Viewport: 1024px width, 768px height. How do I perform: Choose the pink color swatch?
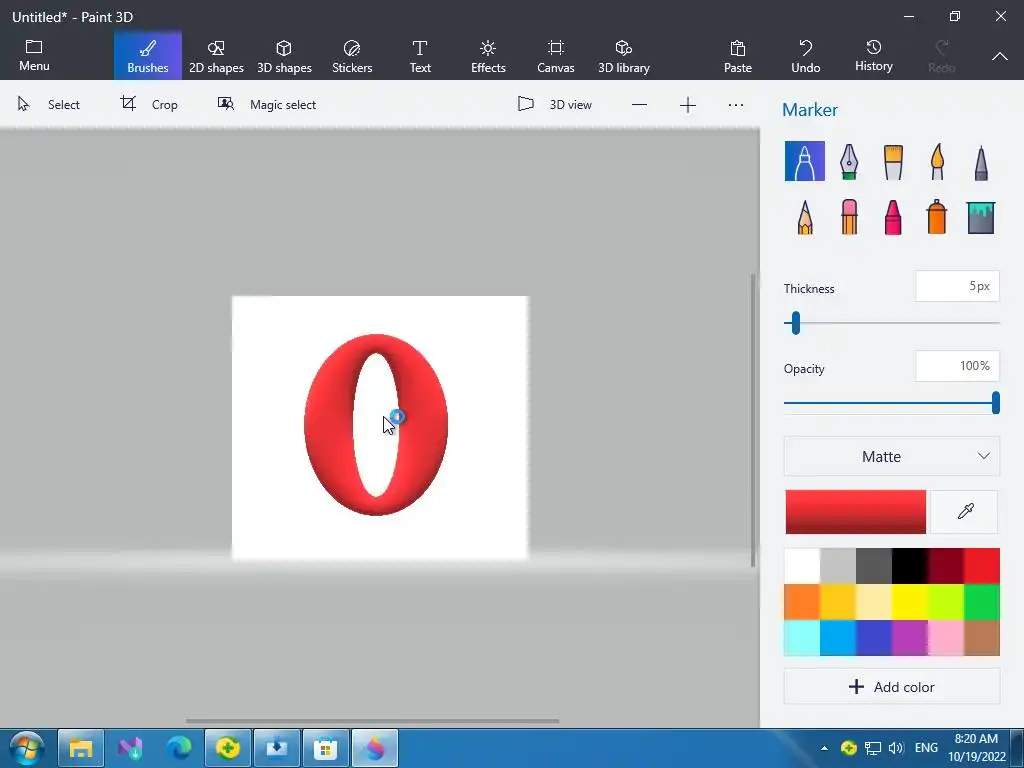pos(946,637)
